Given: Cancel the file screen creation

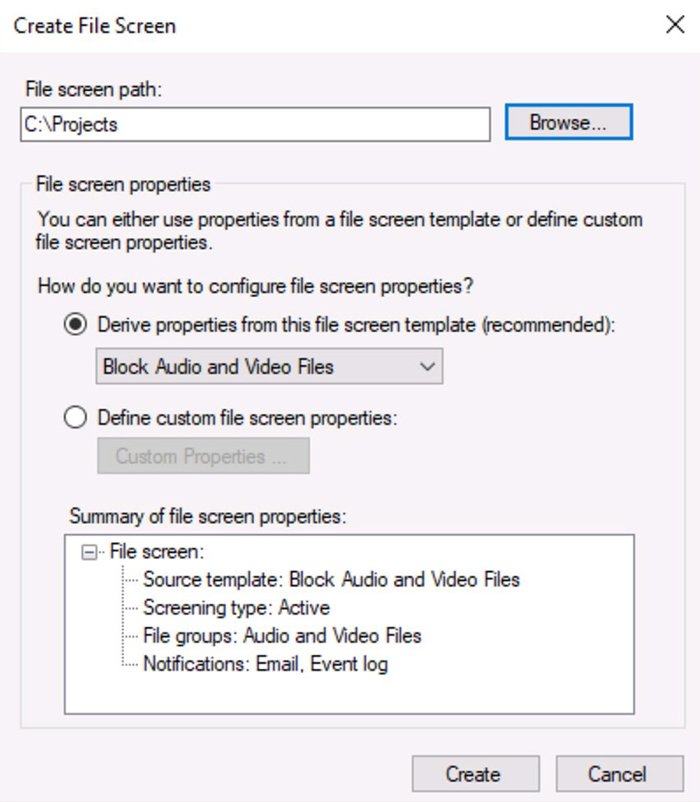Looking at the screenshot, I should (617, 774).
